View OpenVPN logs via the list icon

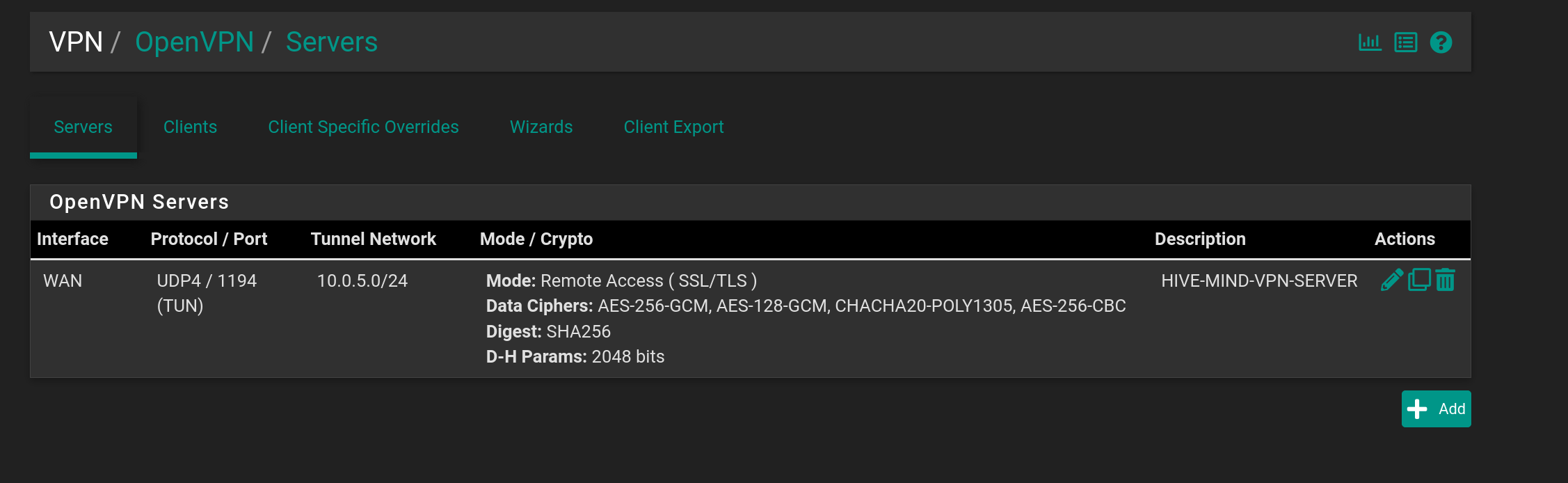[1405, 42]
